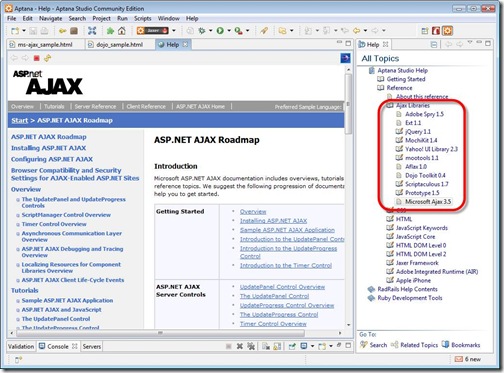Click the External Tools run icon

(x=238, y=31)
